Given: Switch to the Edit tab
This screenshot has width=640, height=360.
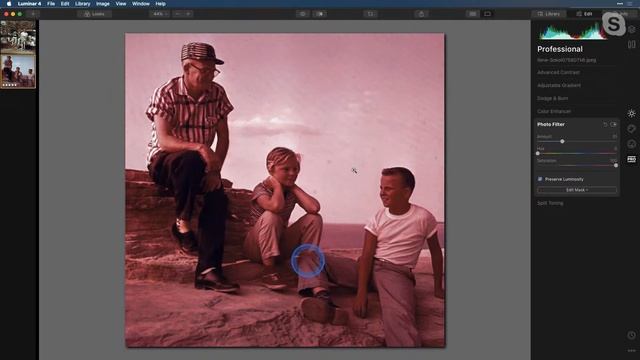Looking at the screenshot, I should point(584,14).
